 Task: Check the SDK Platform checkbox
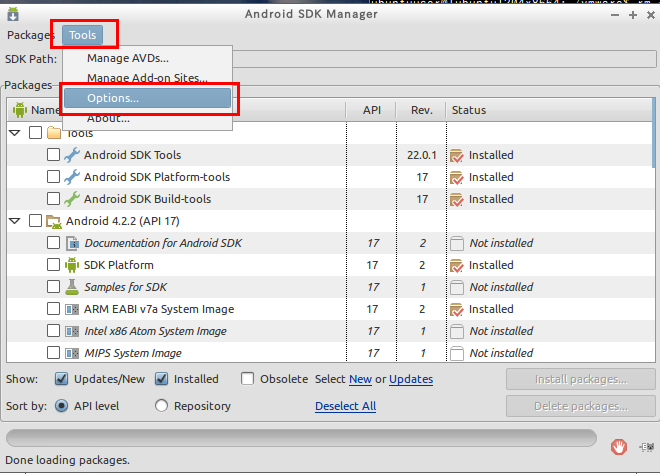pyautogui.click(x=53, y=264)
